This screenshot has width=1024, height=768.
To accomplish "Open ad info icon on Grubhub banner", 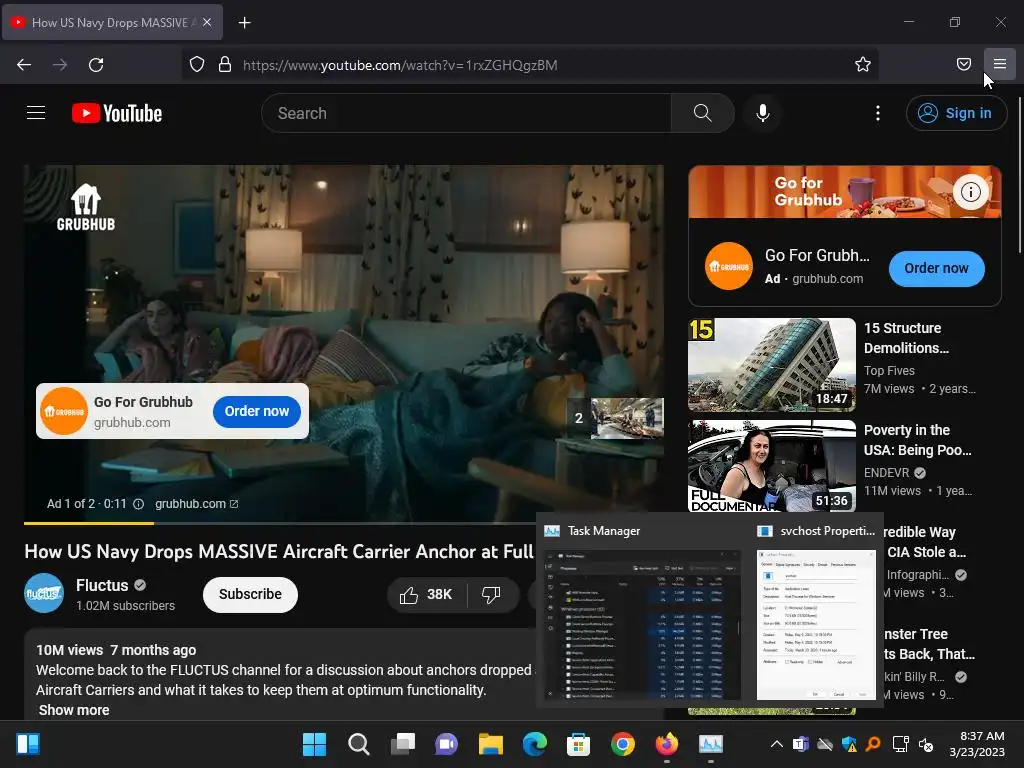I will click(970, 192).
